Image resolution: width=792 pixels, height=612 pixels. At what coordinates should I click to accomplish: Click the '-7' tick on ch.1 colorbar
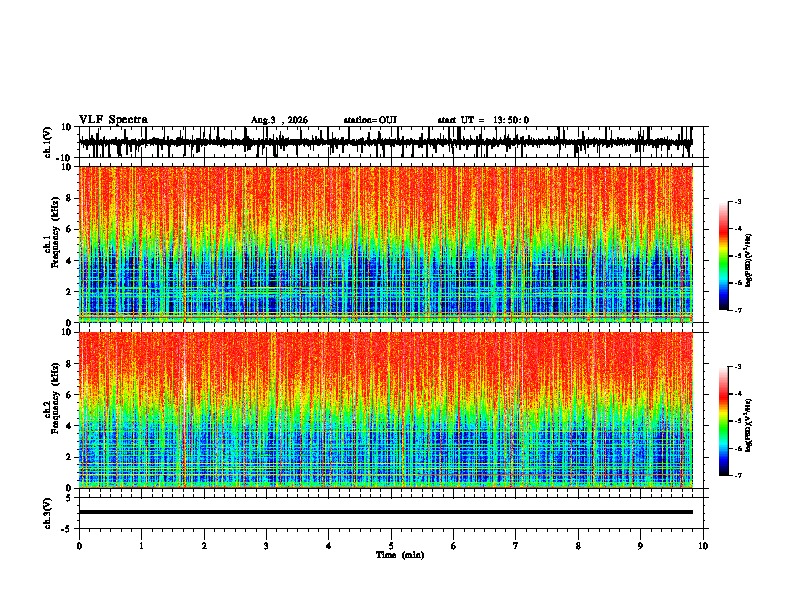pyautogui.click(x=737, y=310)
